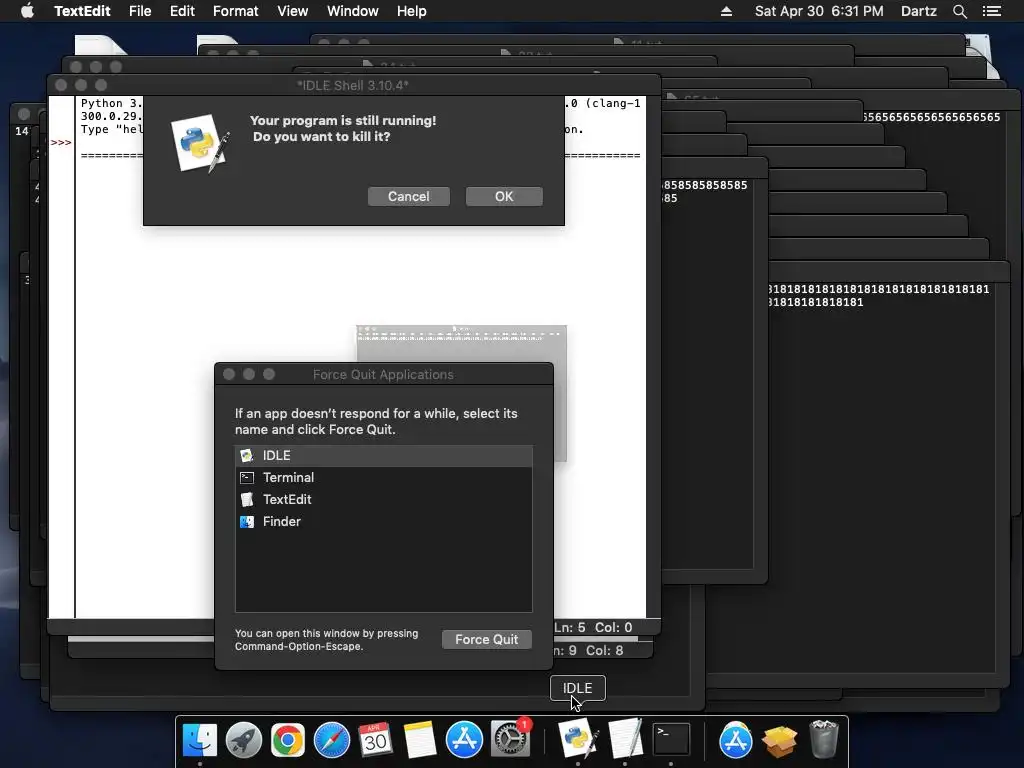Screen dimensions: 1024x768
Task: Select Terminal in the Force Quit list
Action: pos(383,477)
